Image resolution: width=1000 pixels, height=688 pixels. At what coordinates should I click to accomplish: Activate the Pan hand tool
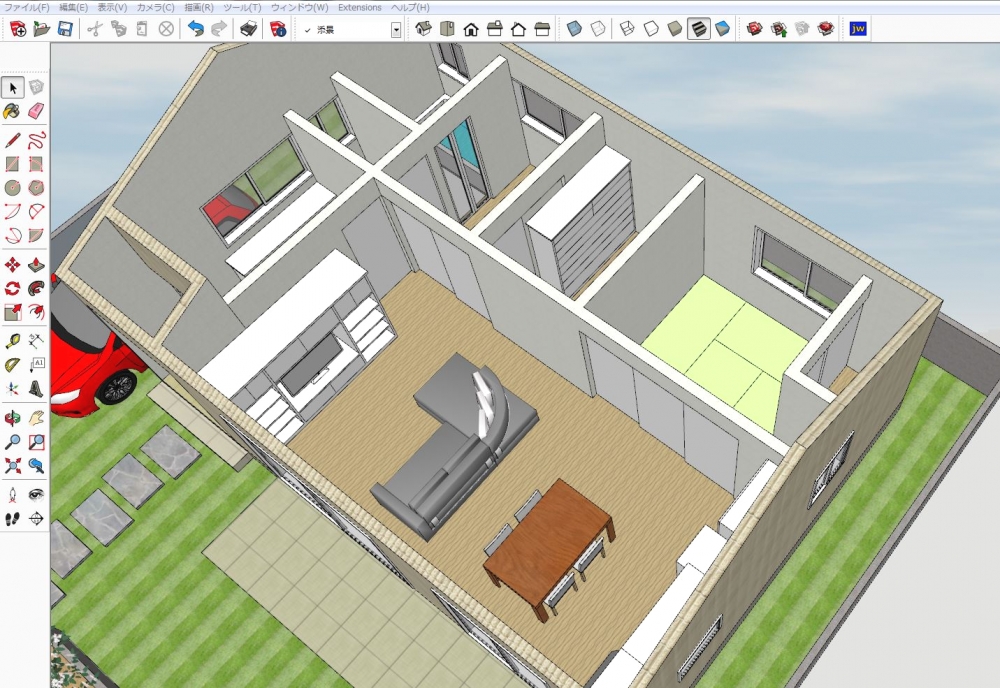click(x=36, y=418)
